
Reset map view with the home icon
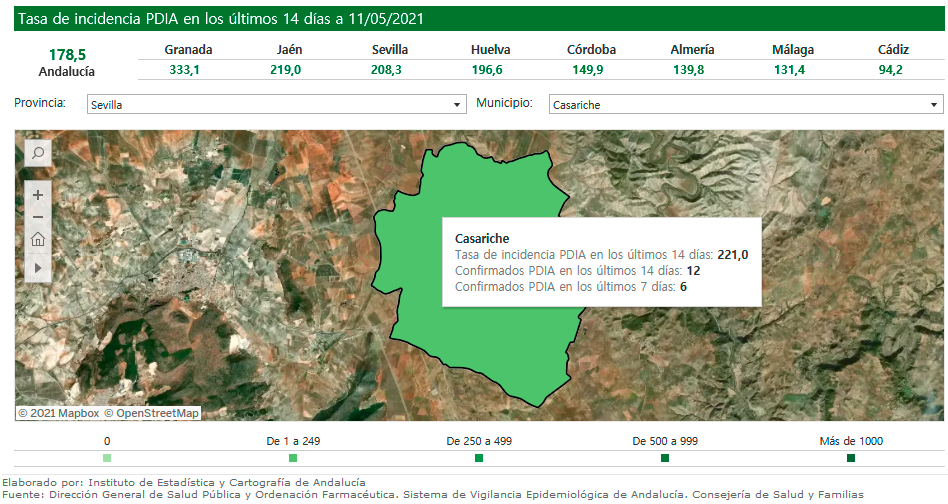[37, 239]
